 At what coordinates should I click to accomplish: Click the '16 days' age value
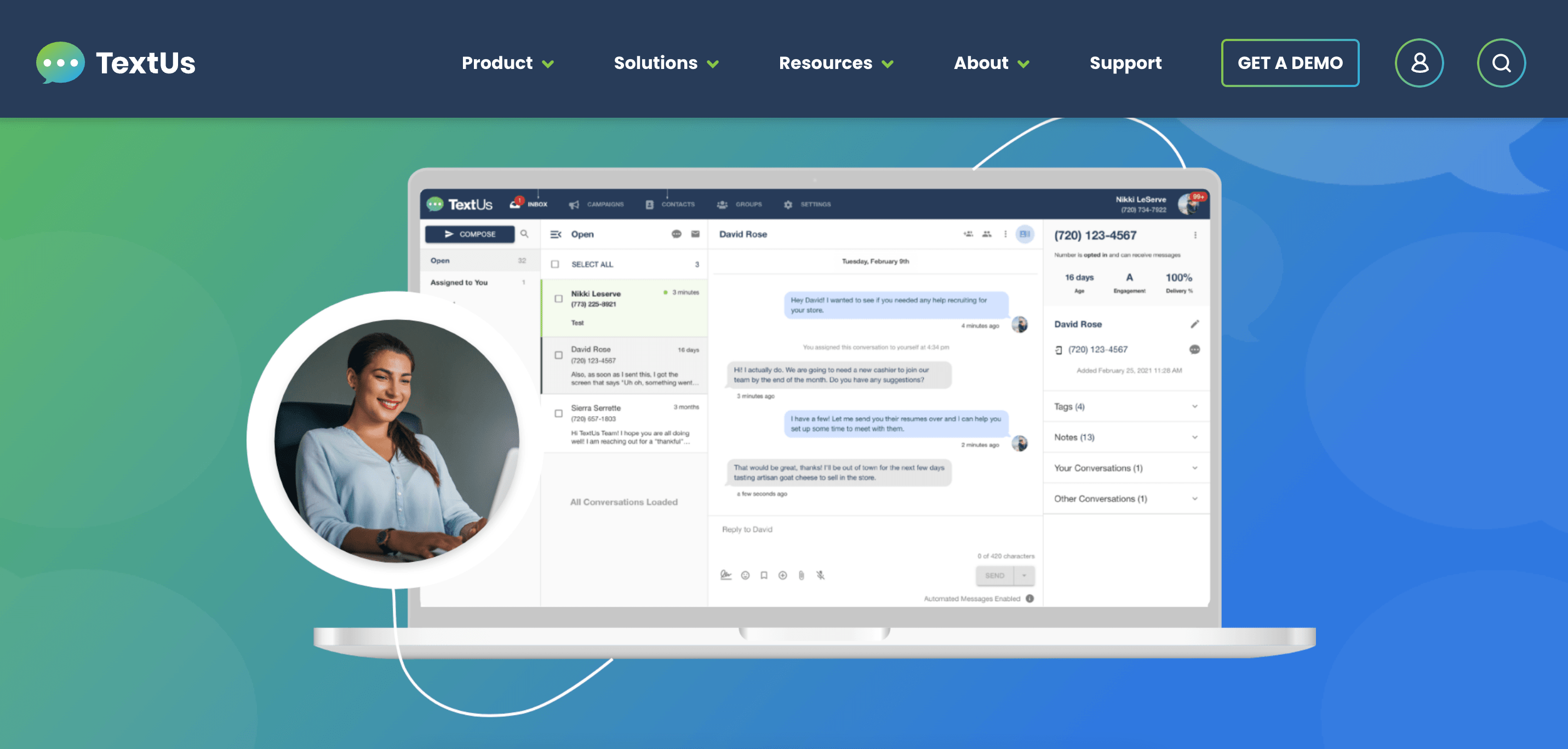coord(1079,278)
